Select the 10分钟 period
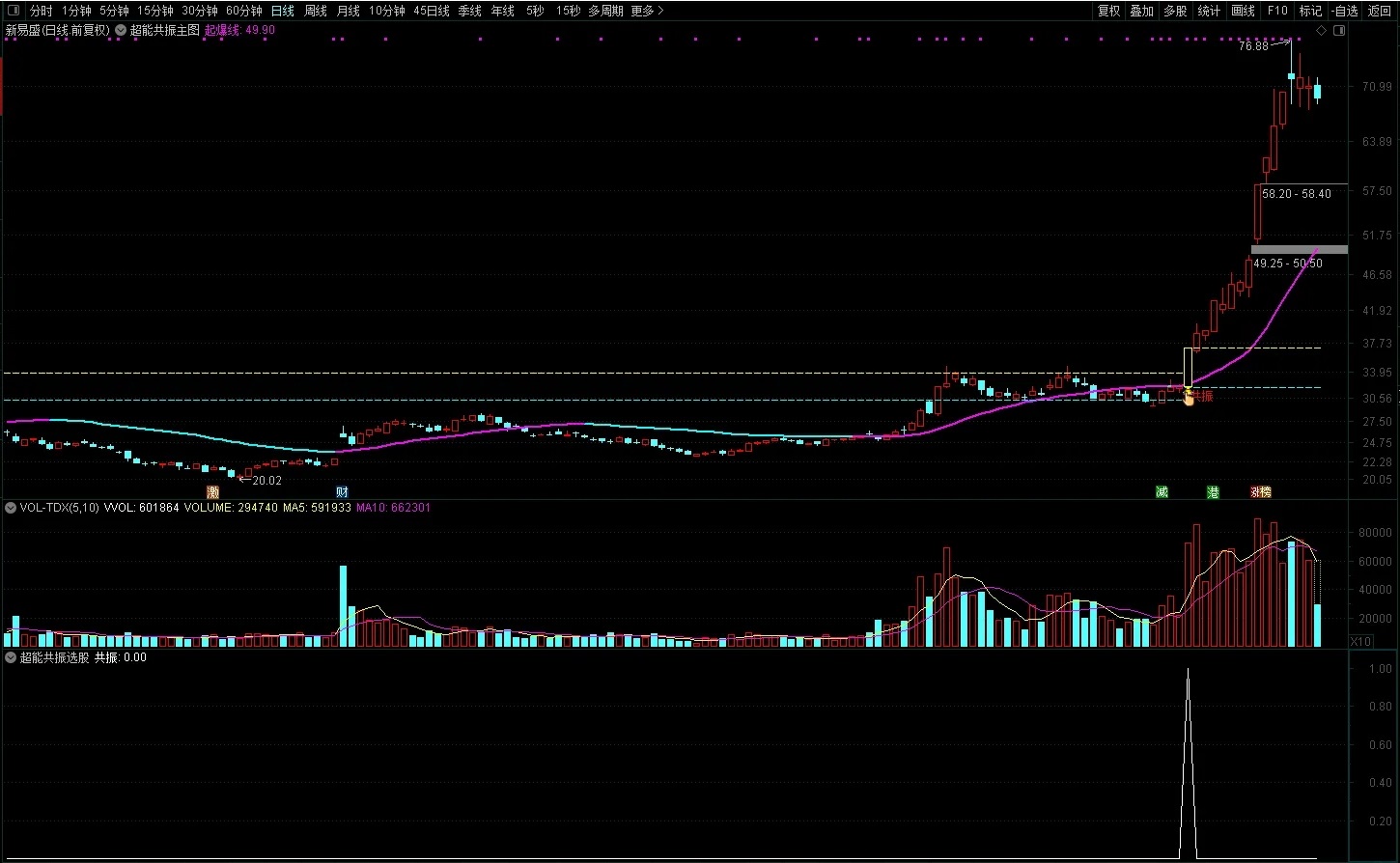 387,11
